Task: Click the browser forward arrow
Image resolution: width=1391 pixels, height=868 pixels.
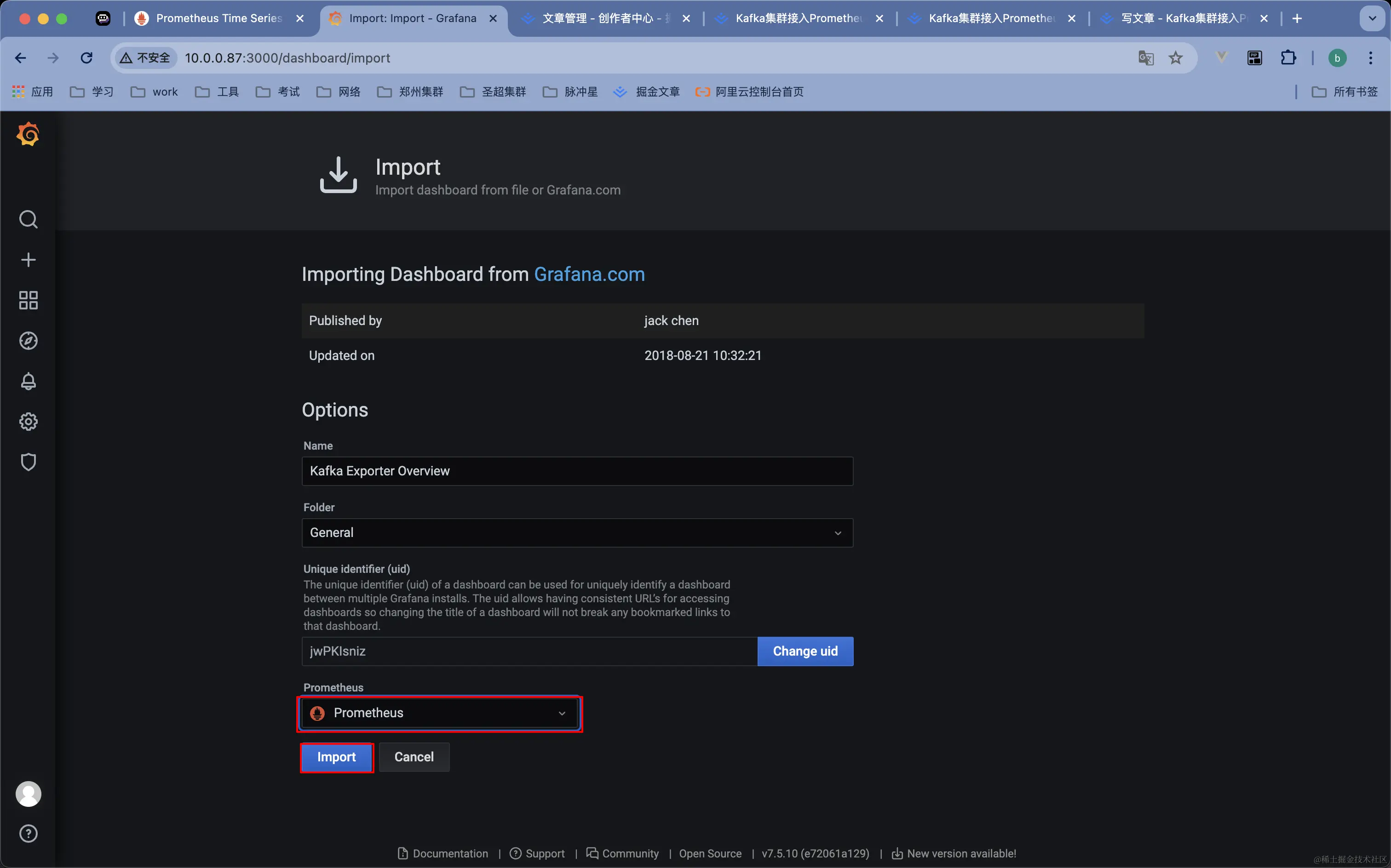Action: 53,58
